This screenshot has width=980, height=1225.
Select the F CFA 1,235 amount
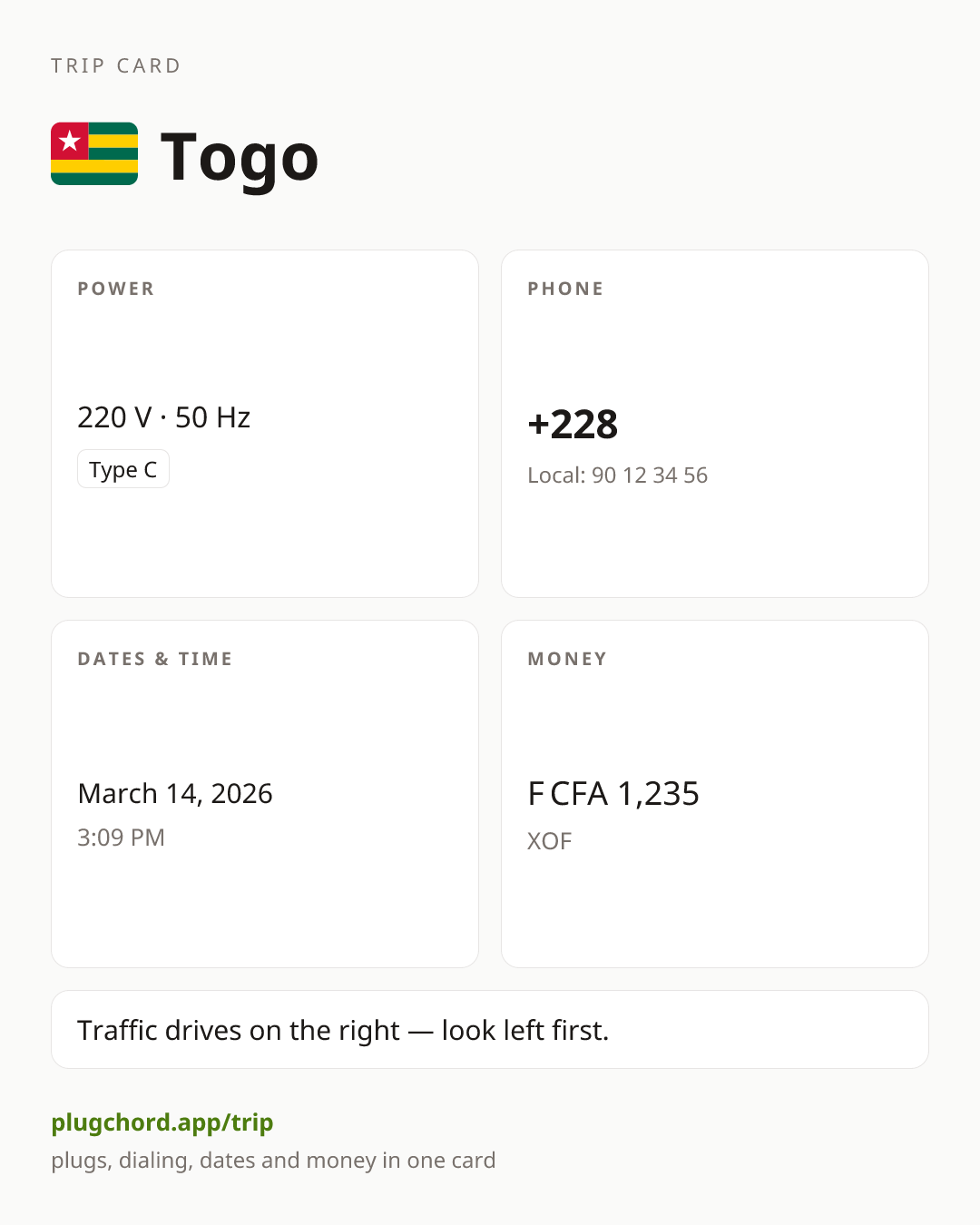click(x=613, y=793)
